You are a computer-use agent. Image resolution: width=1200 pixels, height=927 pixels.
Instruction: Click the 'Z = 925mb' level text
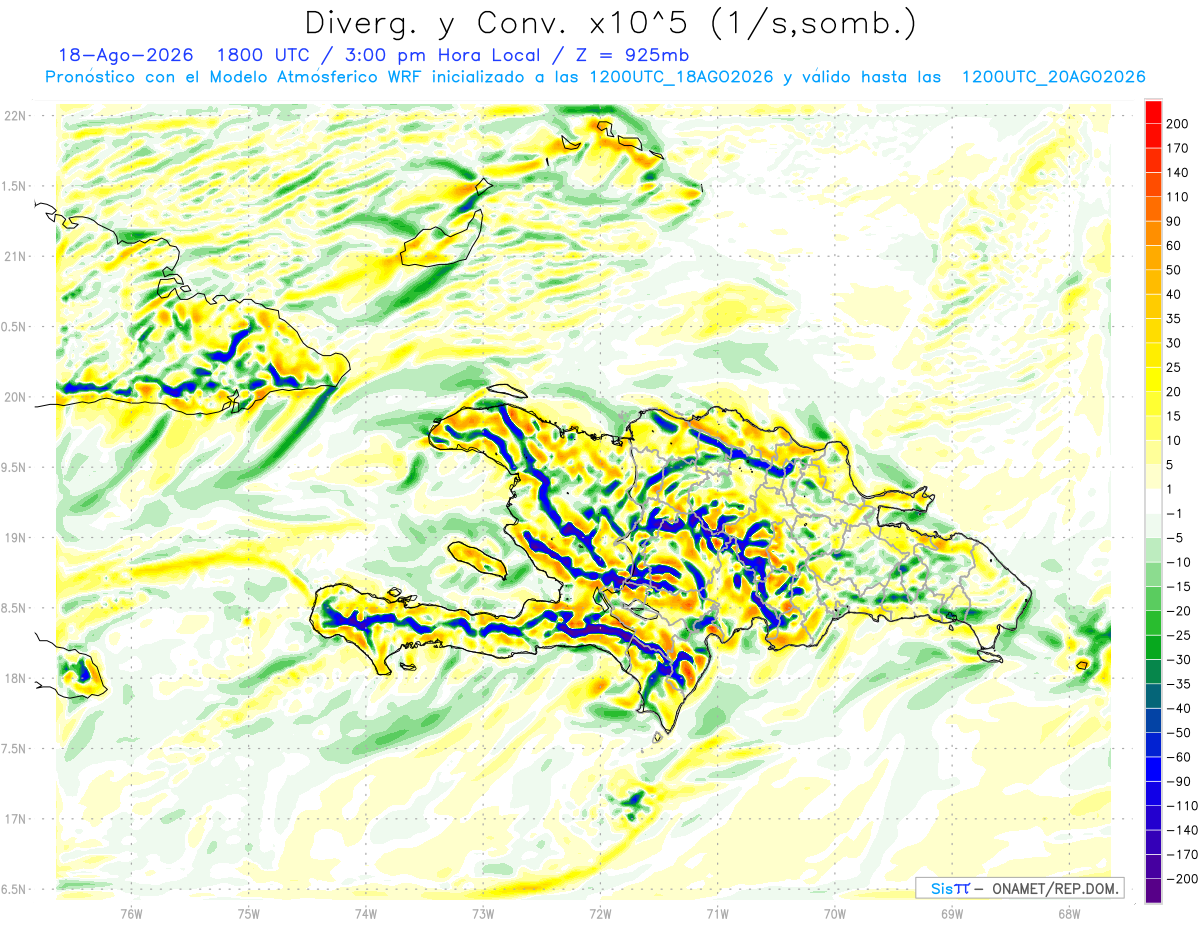coord(634,55)
